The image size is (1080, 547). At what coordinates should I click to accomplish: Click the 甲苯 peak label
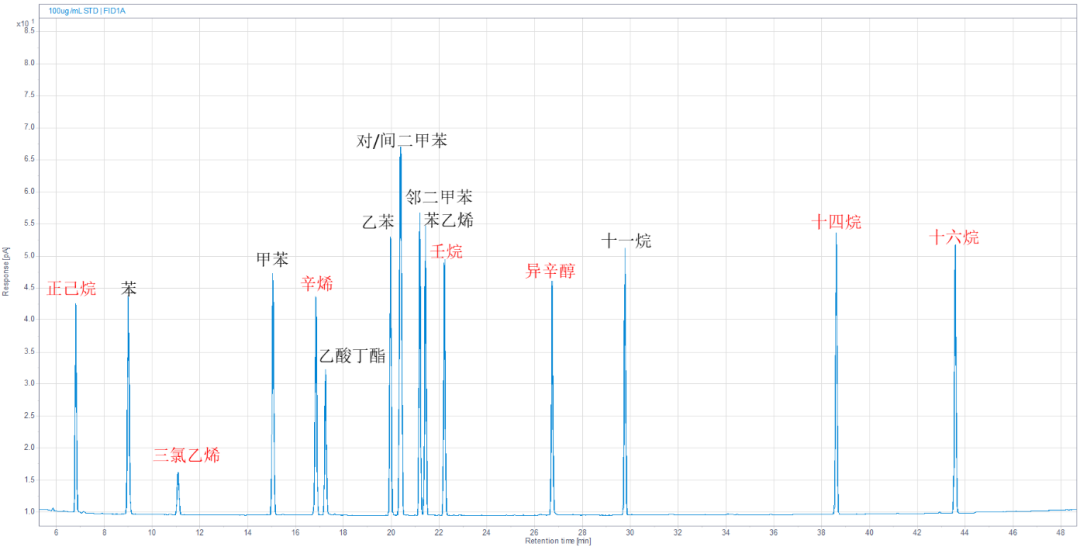click(272, 260)
